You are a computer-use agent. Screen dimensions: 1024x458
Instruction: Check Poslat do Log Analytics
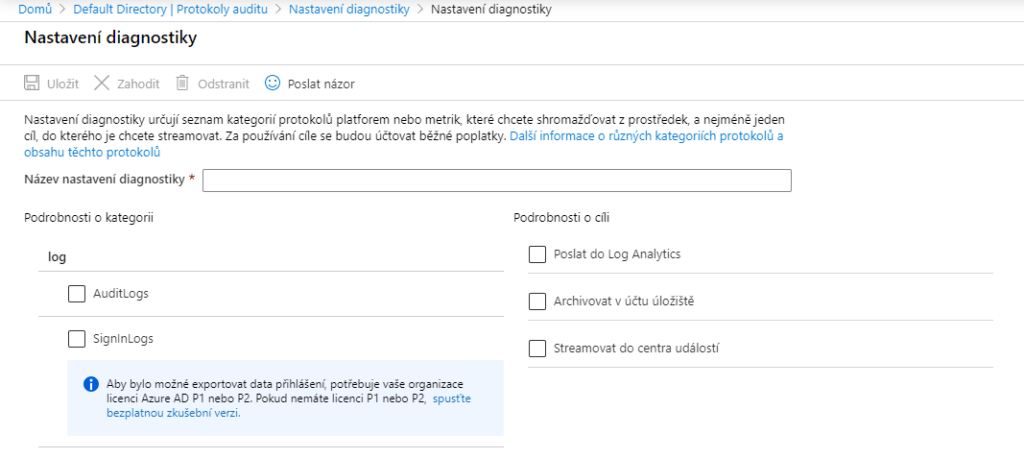point(537,254)
